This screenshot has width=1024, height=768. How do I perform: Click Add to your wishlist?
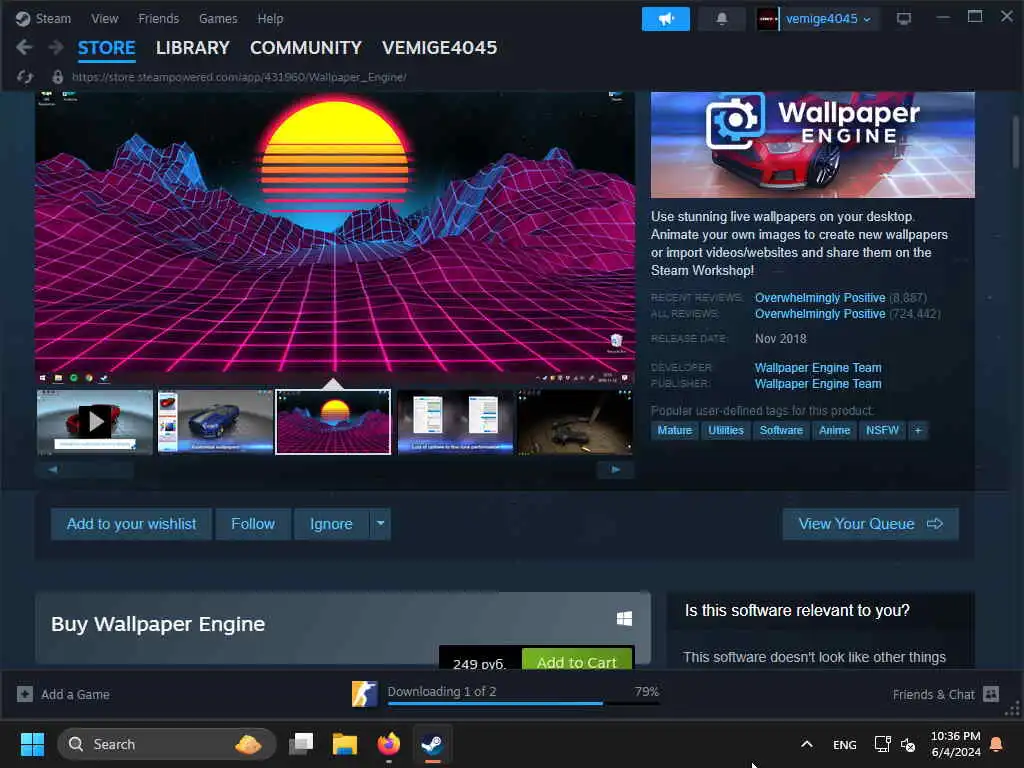131,524
